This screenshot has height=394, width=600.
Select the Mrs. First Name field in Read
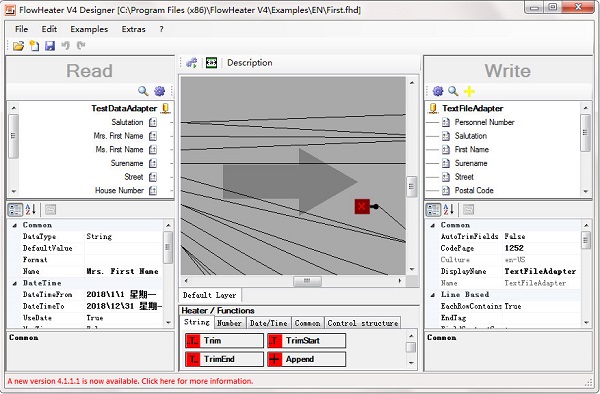118,136
